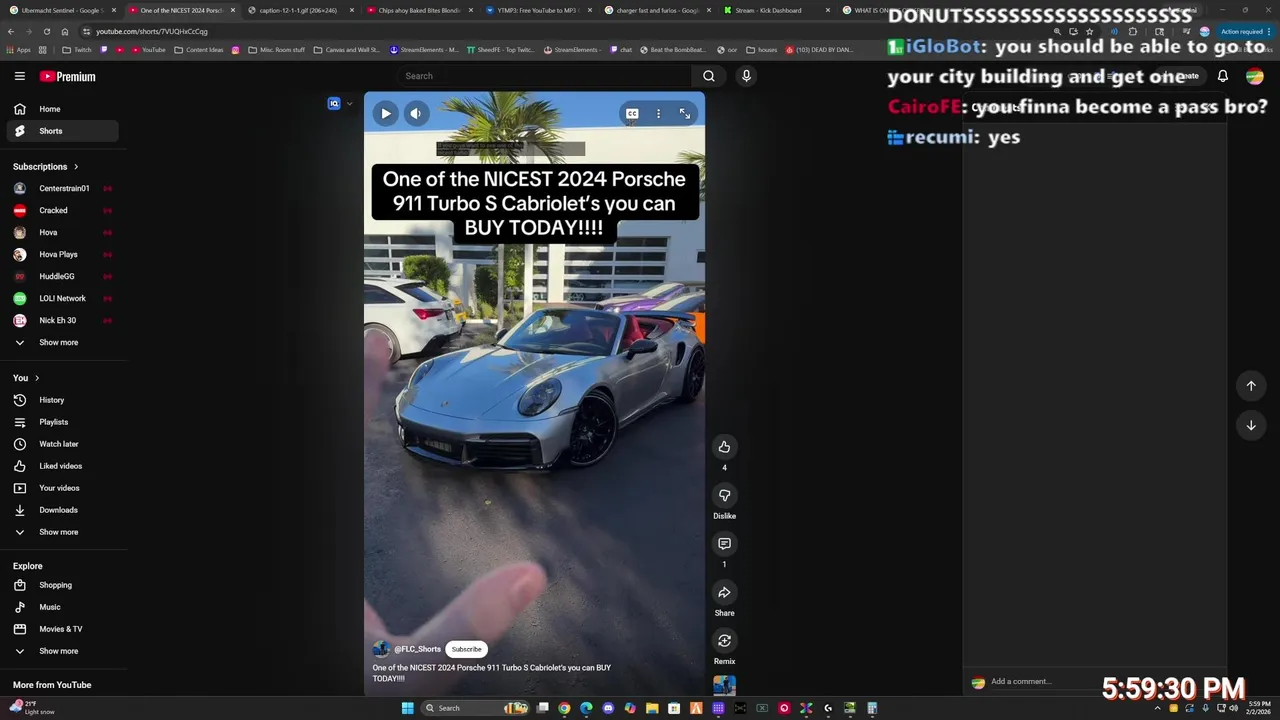1280x720 pixels.
Task: Open Watch later list
Action: click(62, 444)
